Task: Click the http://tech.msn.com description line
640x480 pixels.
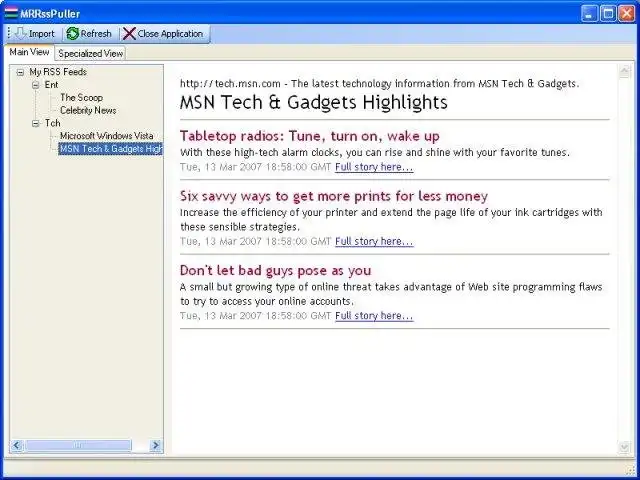Action: pyautogui.click(x=379, y=84)
